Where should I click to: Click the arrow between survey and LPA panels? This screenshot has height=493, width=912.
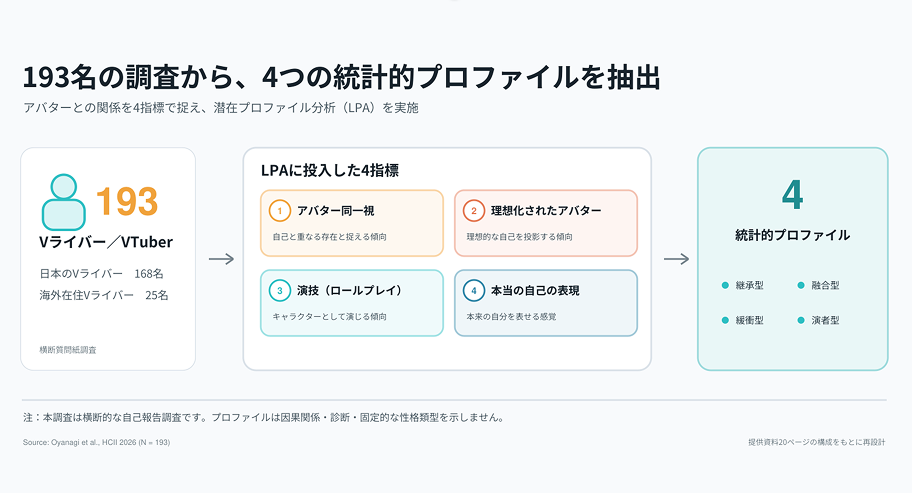coord(222,259)
